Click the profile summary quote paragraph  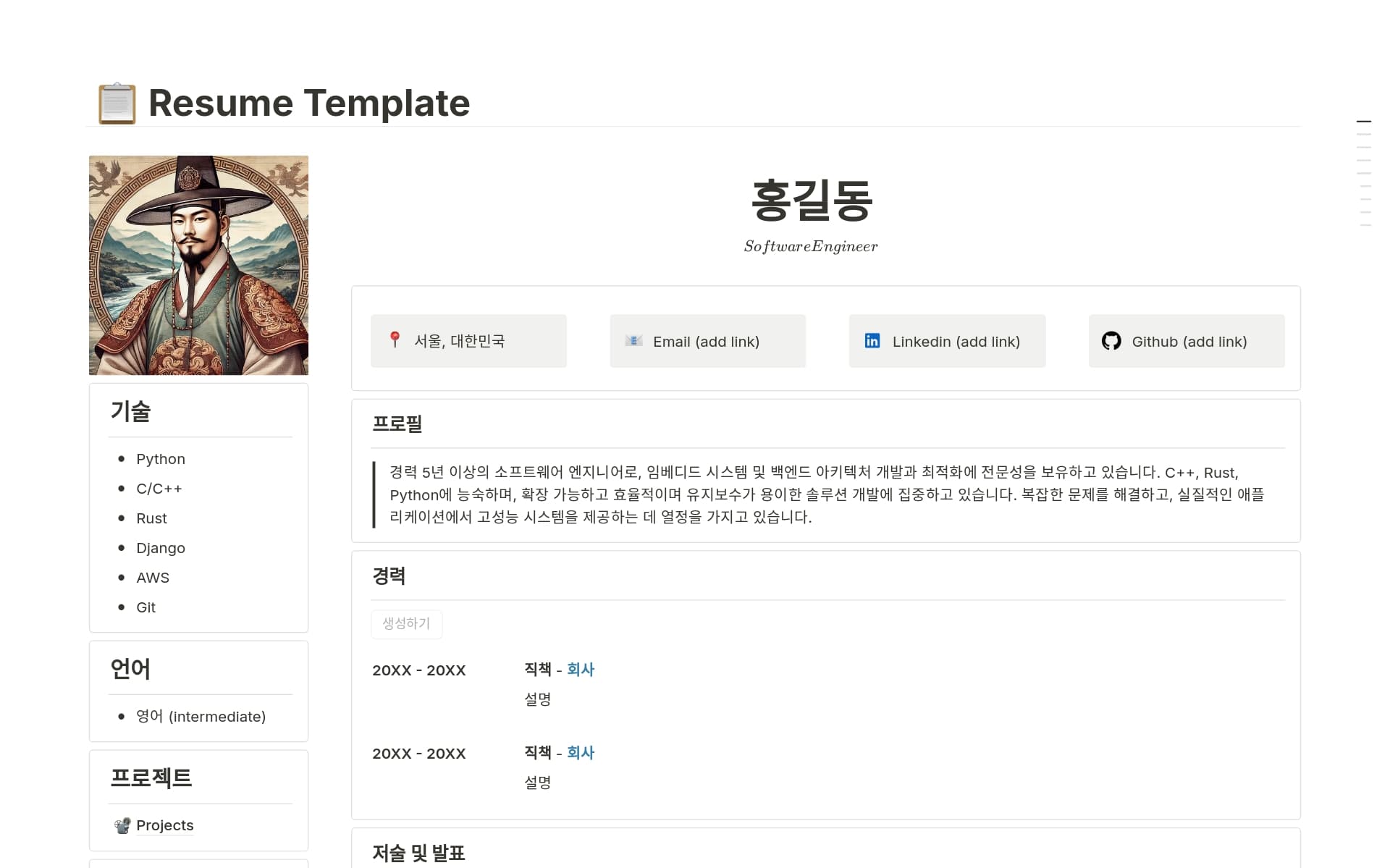point(827,494)
